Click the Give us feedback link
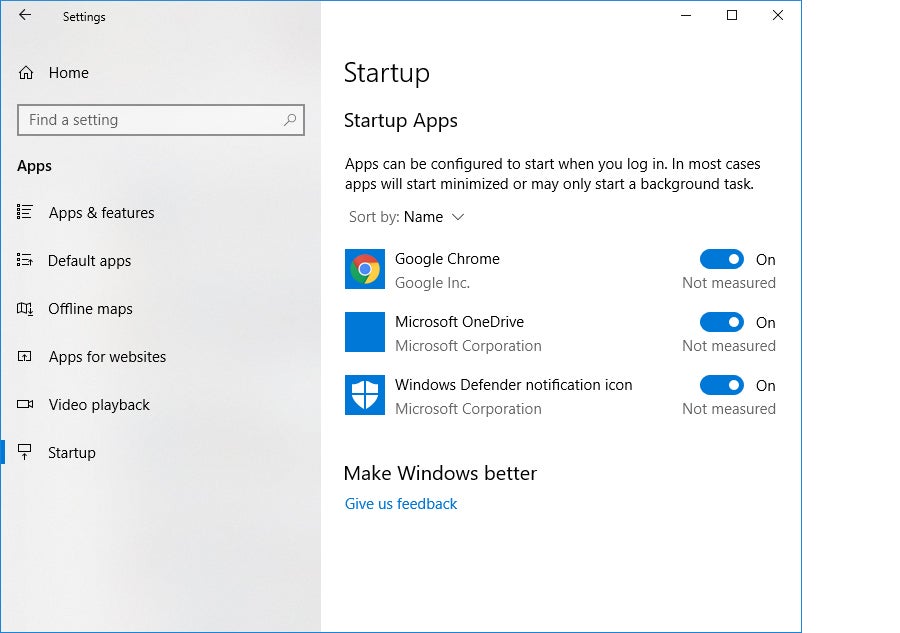 click(x=401, y=504)
